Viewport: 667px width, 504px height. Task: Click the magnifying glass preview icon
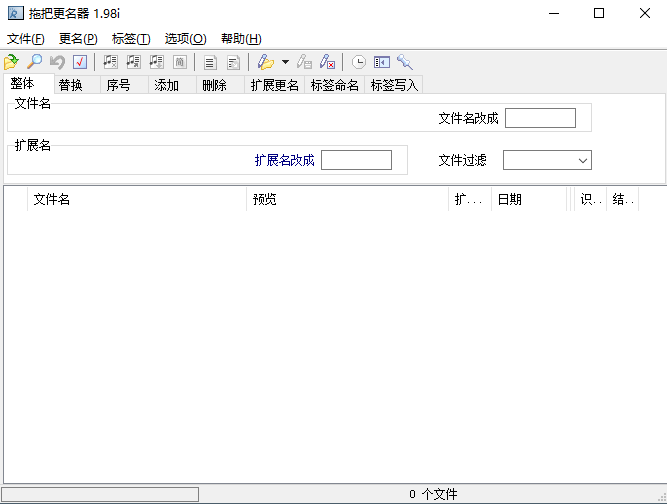tap(34, 62)
